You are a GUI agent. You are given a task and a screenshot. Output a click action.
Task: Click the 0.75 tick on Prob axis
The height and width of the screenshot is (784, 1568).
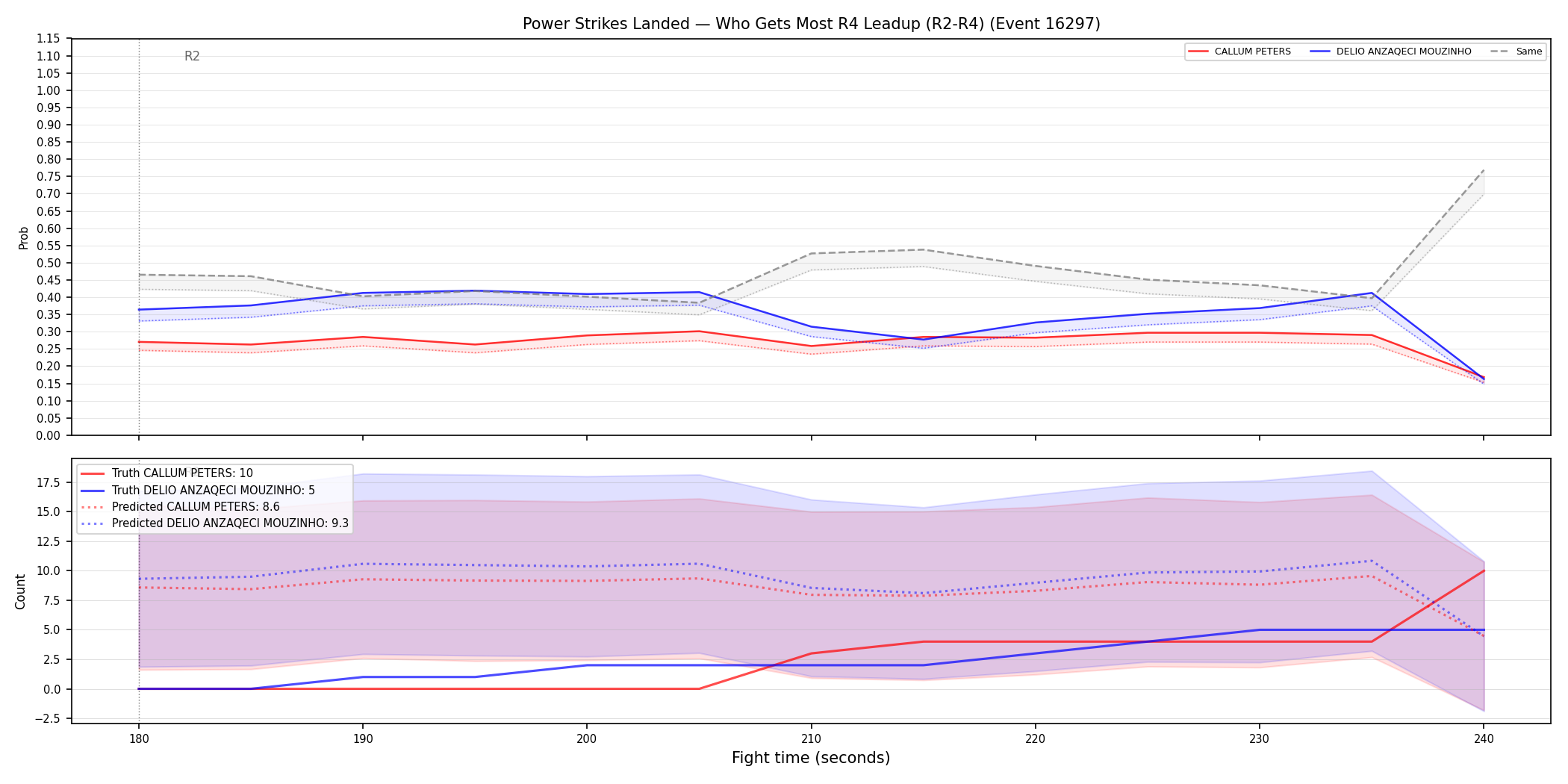tap(49, 177)
